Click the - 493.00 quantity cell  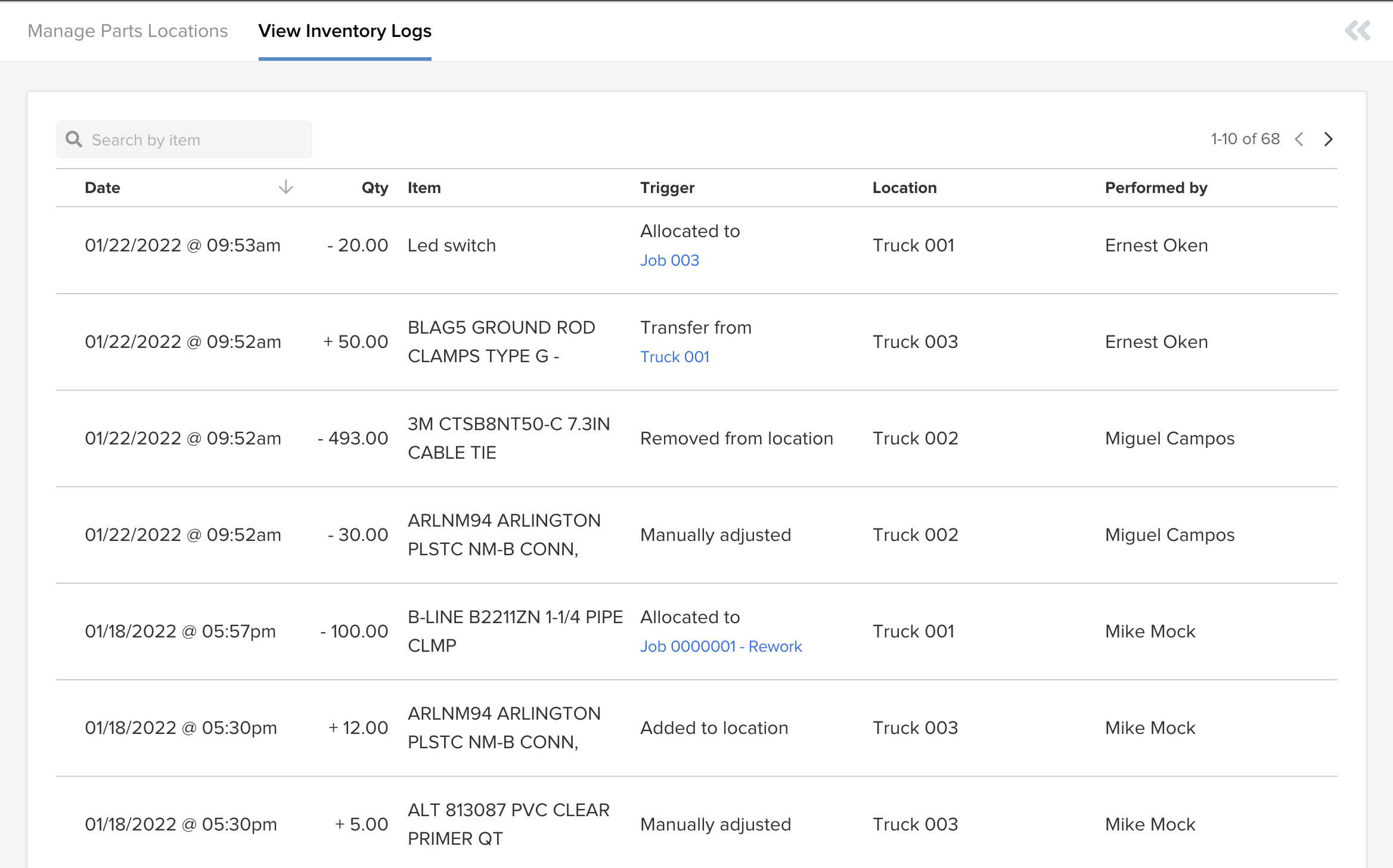pos(353,438)
